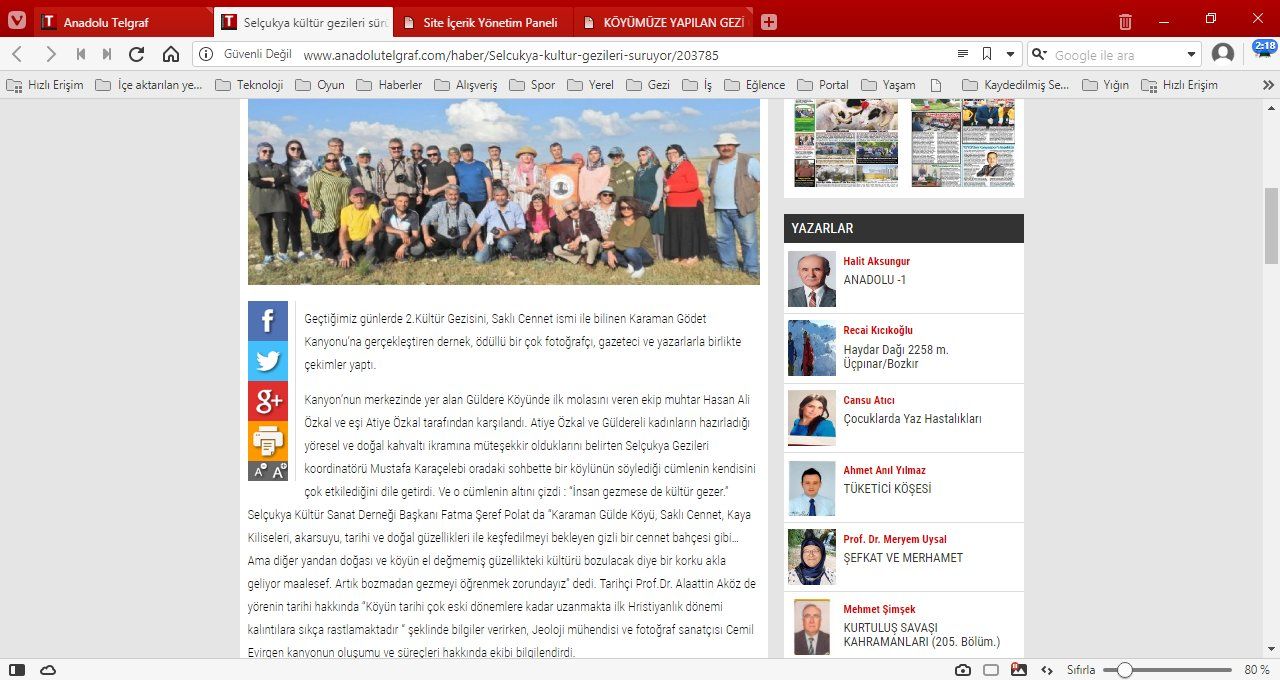Open the Yaşam bookmarks folder
This screenshot has height=680, width=1280.
pos(889,85)
